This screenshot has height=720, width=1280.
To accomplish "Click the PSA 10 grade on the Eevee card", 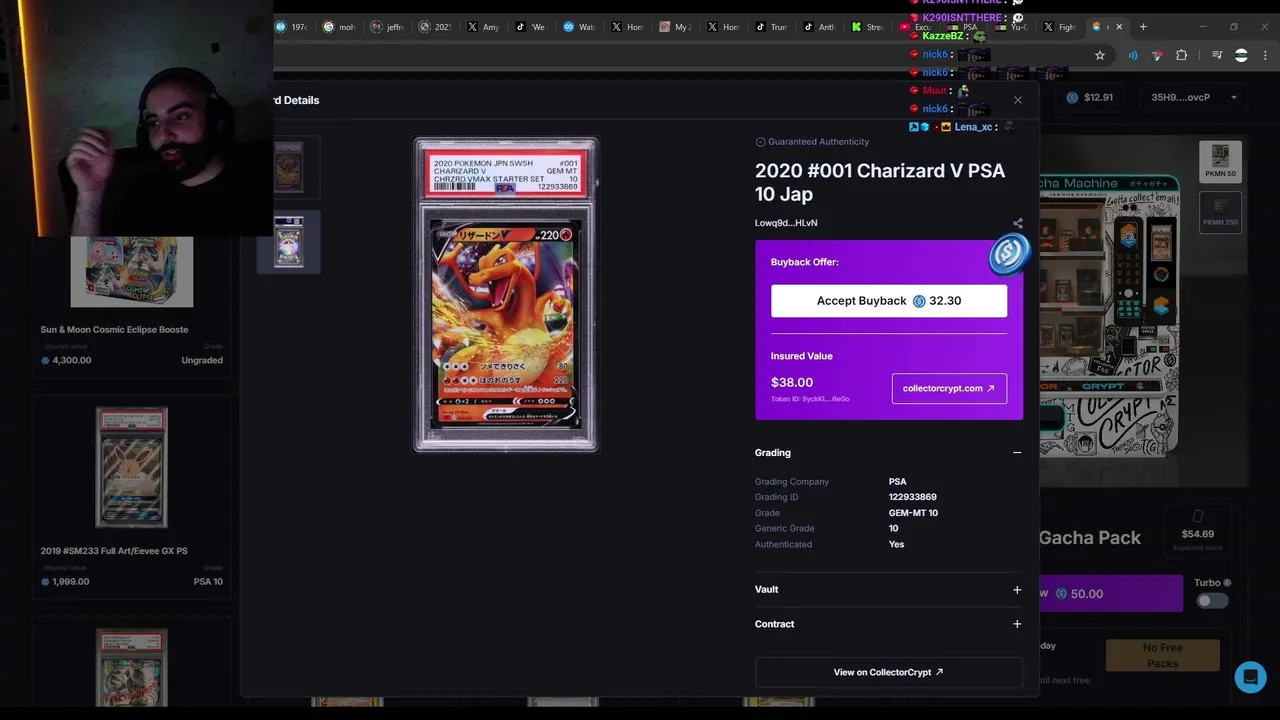I will coord(208,582).
